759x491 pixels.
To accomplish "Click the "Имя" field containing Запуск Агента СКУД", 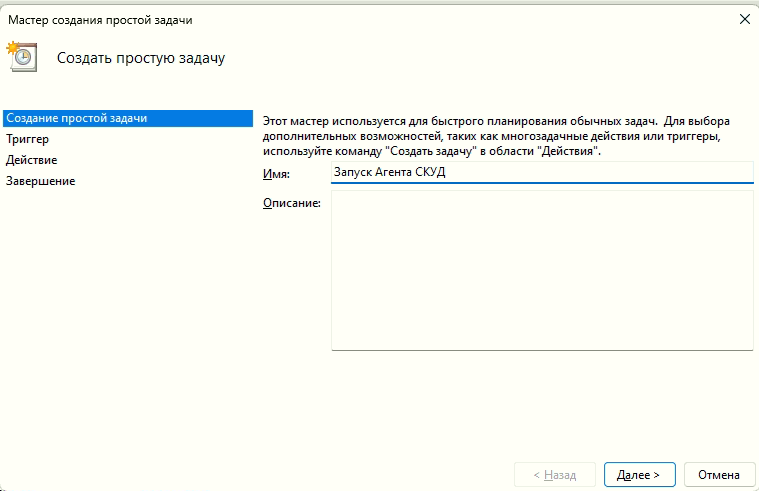I will pyautogui.click(x=542, y=172).
